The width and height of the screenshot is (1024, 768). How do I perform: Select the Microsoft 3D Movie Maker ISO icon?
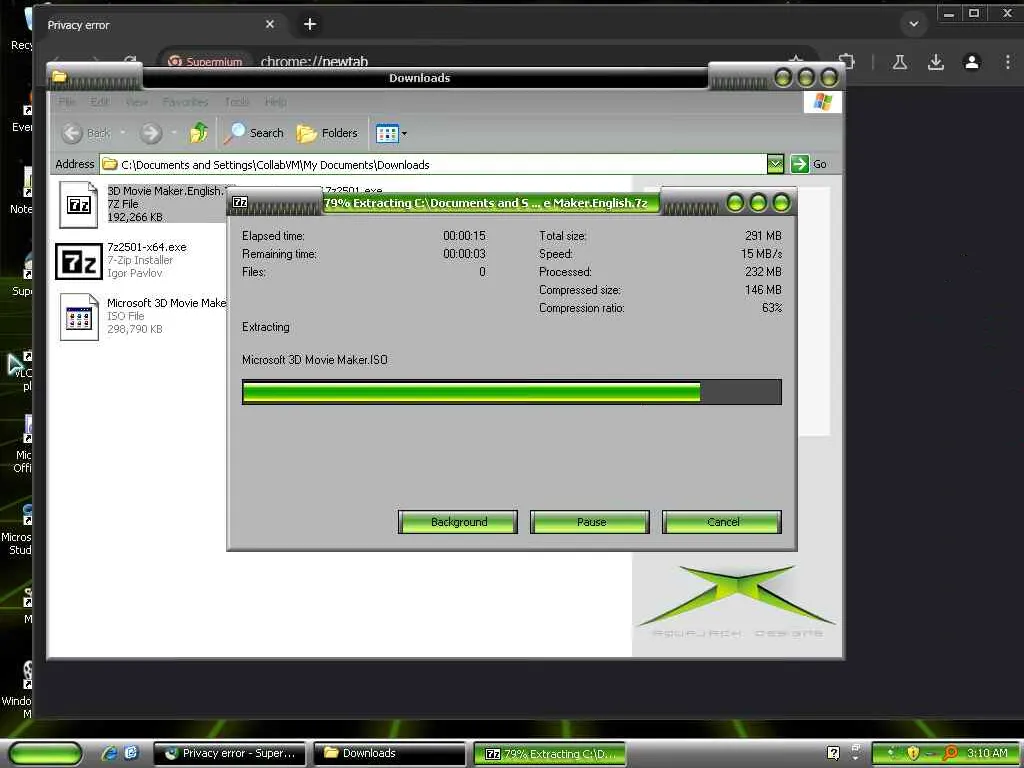(x=78, y=317)
